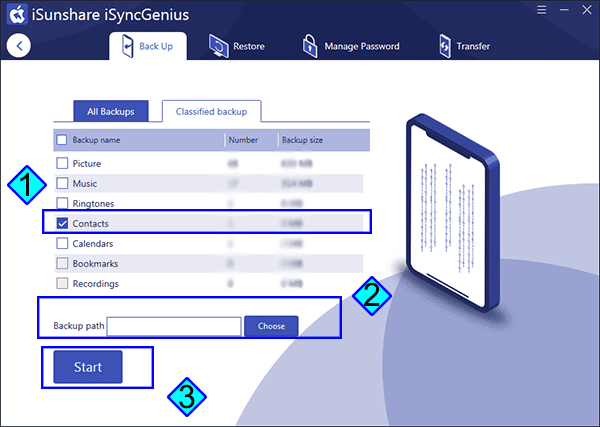Screen dimensions: 600x427
Task: Check the Recordings checkbox
Action: 62,284
